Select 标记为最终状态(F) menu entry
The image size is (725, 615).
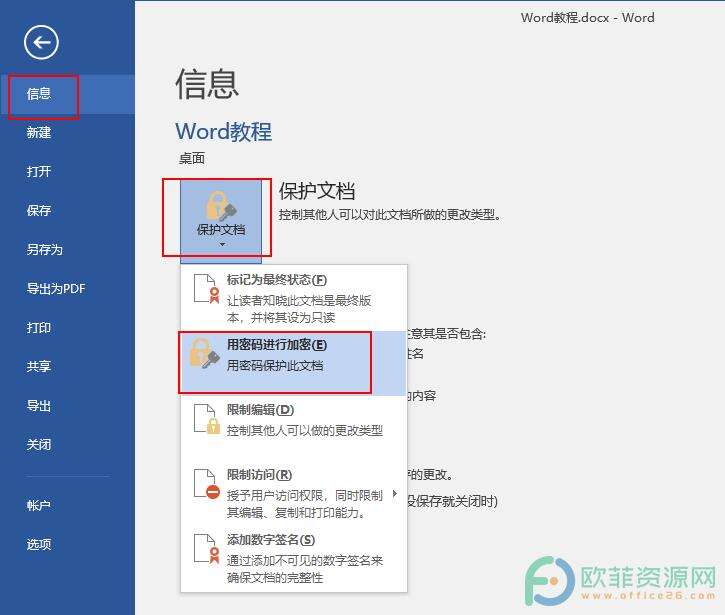[294, 298]
